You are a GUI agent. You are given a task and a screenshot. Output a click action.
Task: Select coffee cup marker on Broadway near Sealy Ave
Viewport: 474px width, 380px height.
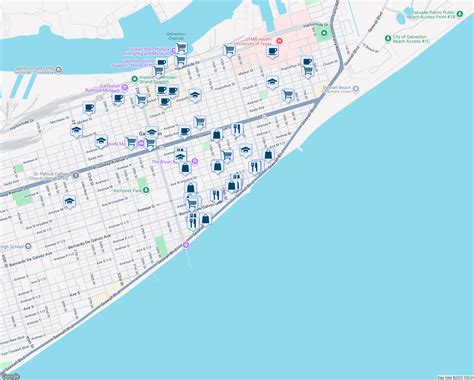pos(184,132)
